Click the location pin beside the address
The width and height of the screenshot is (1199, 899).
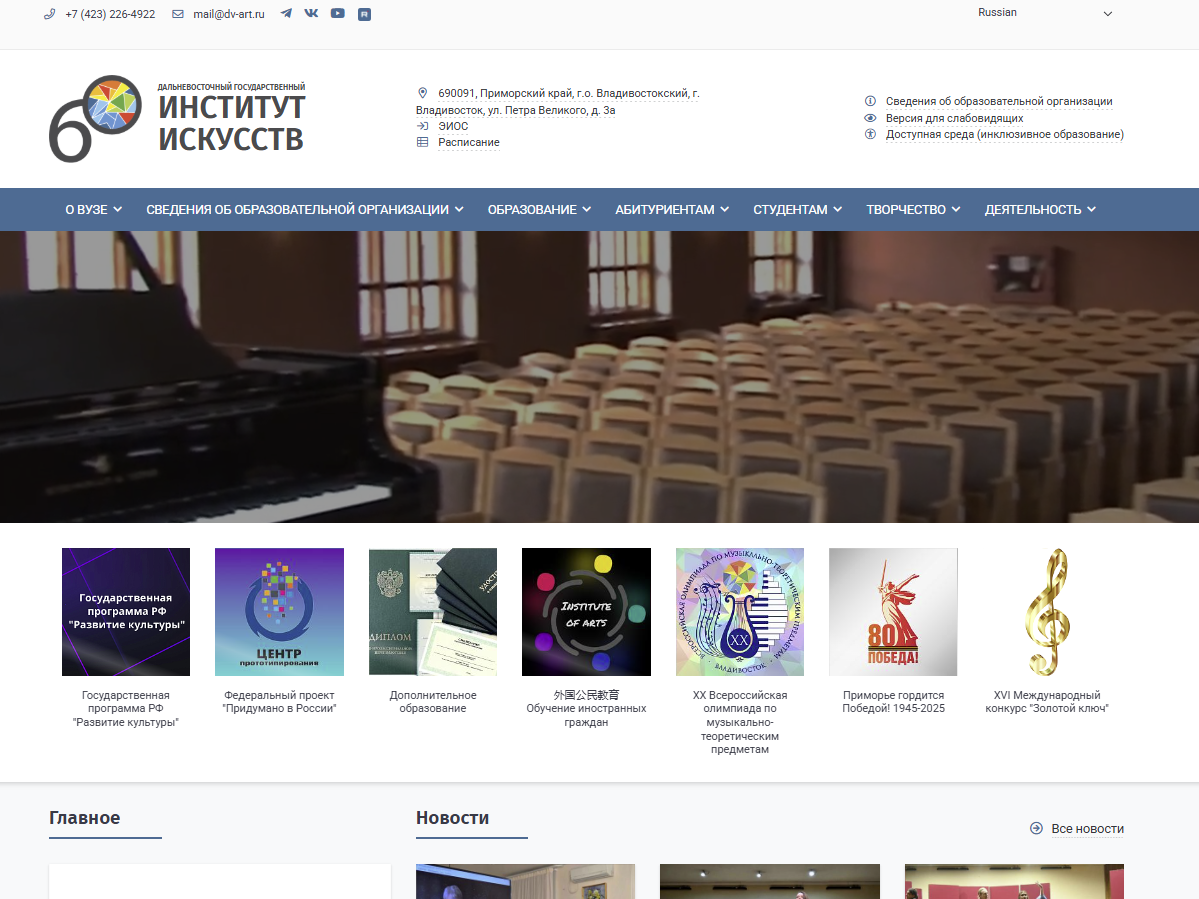[x=423, y=91]
